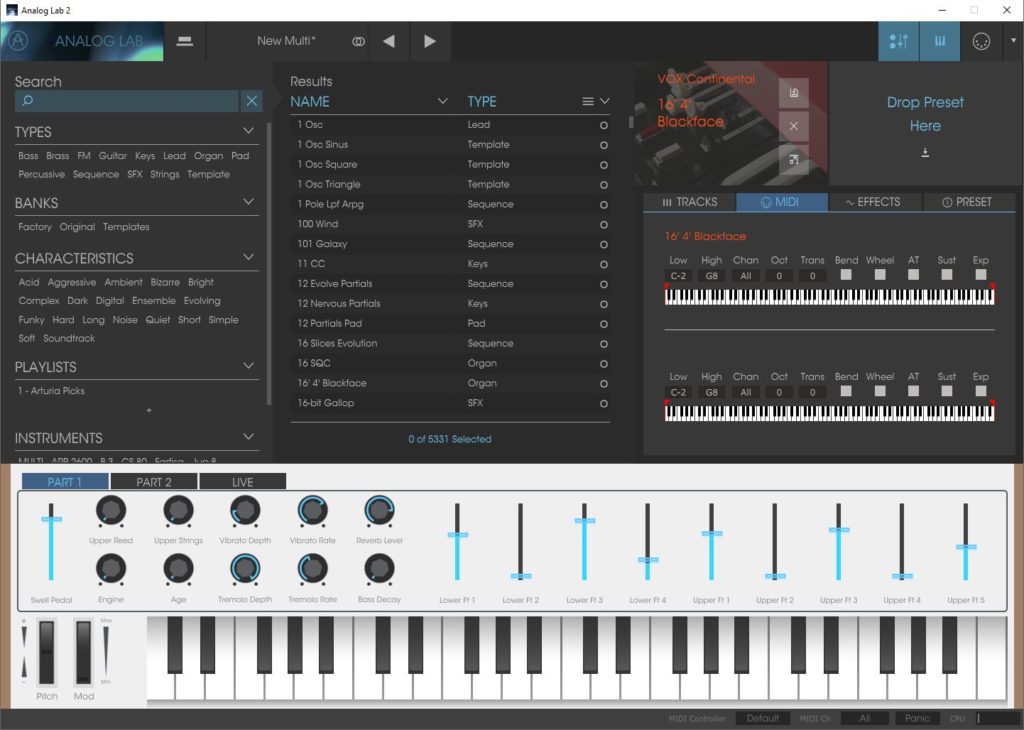Clear the search field with X
Viewport: 1024px width, 730px height.
[x=251, y=101]
